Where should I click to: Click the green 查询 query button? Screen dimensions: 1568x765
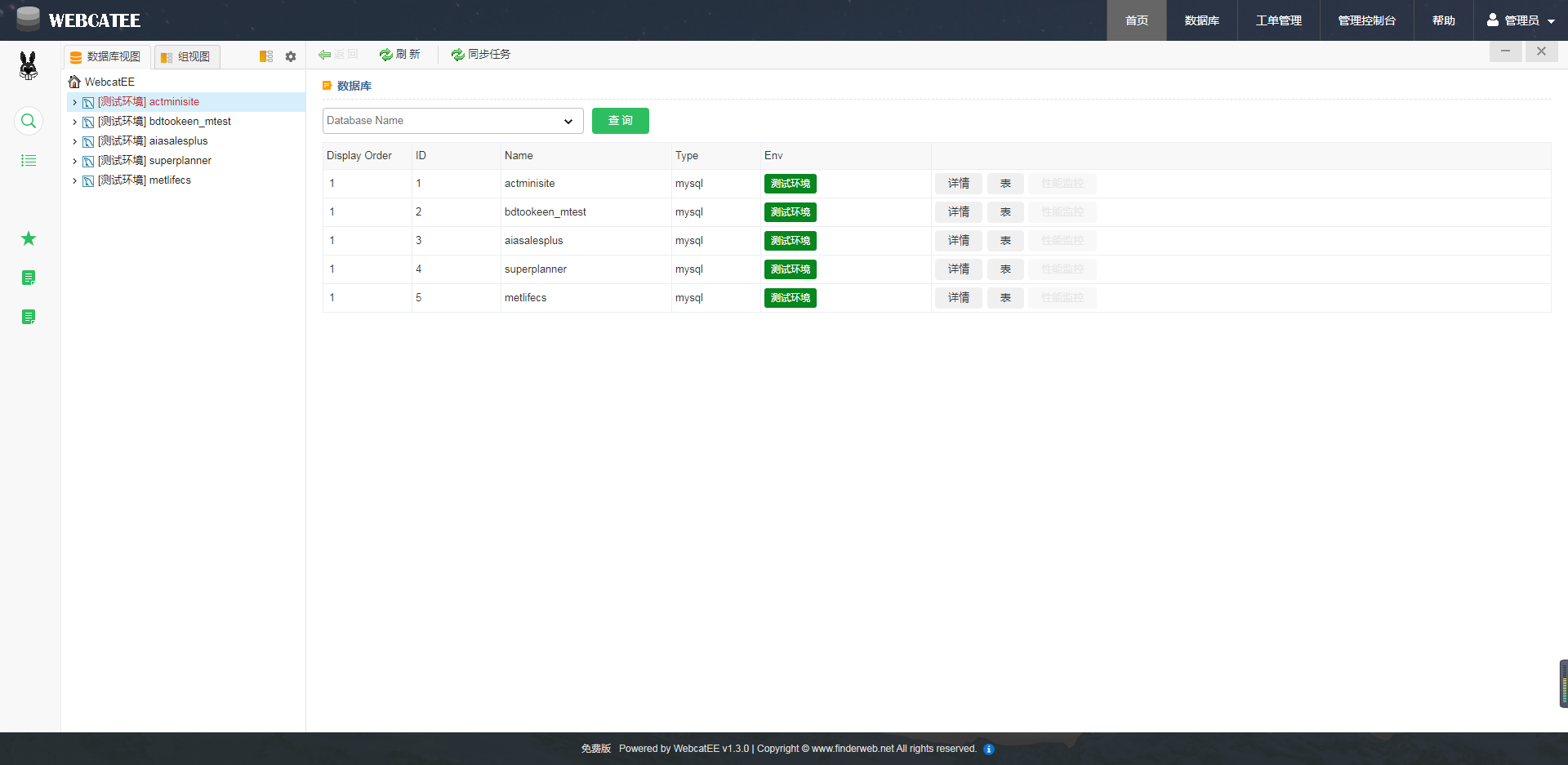click(620, 121)
